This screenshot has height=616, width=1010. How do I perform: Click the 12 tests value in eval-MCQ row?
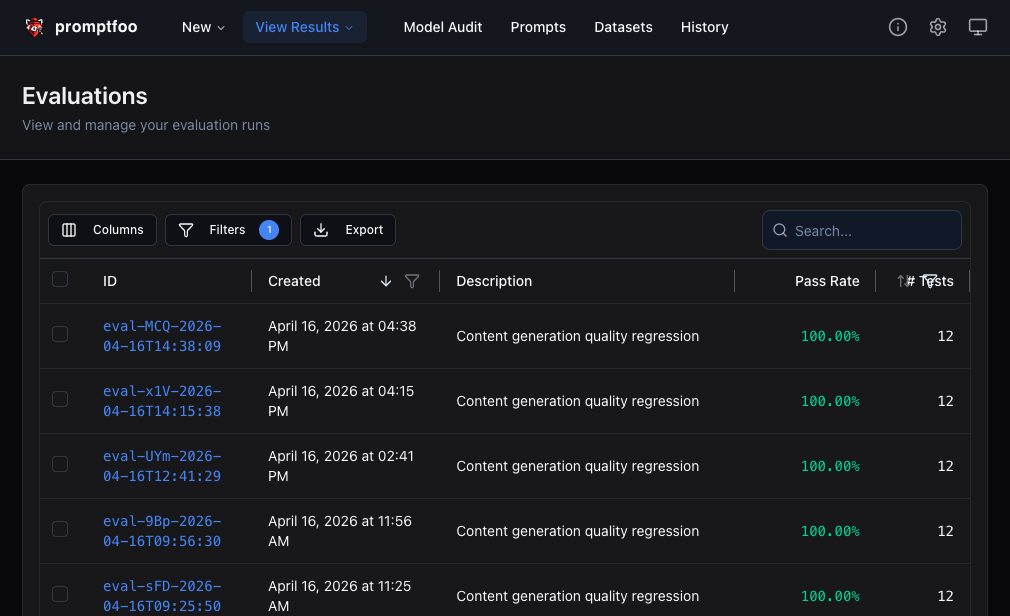945,336
